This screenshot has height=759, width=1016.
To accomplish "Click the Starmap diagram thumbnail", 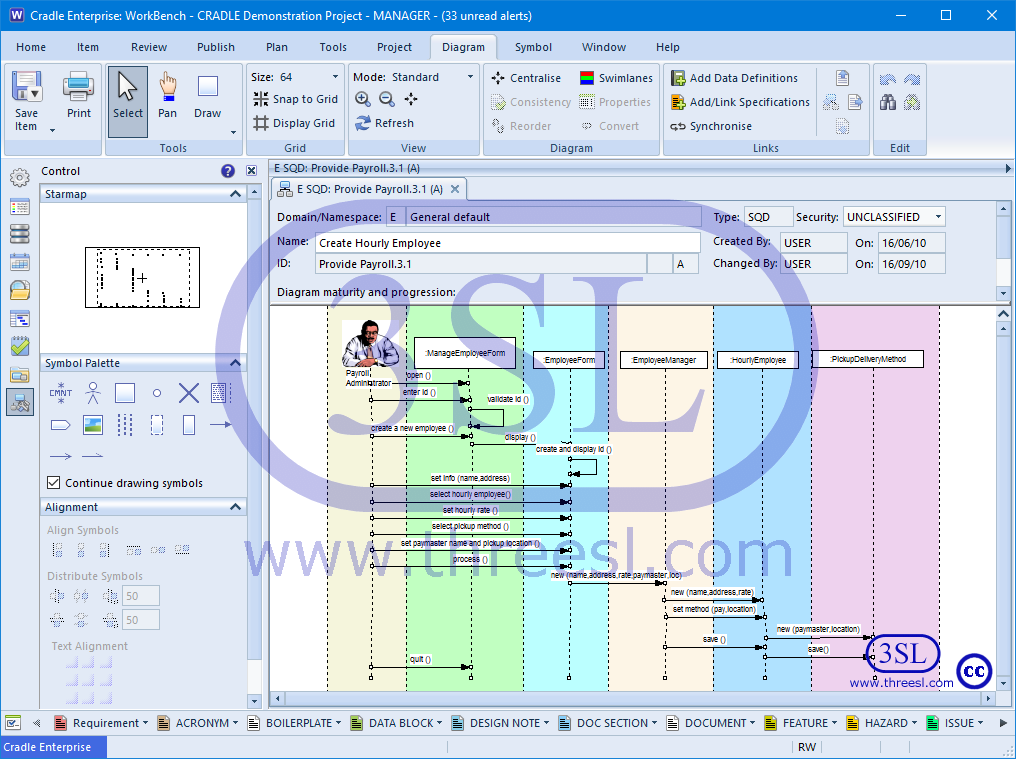I will point(143,277).
